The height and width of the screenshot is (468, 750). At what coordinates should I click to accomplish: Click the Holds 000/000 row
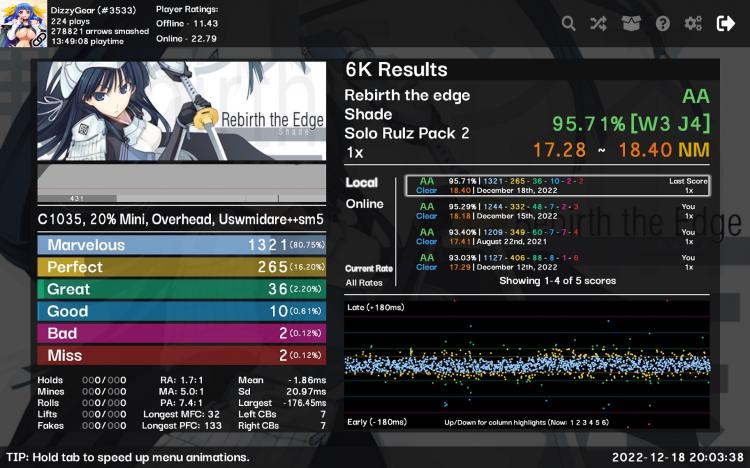[x=82, y=380]
